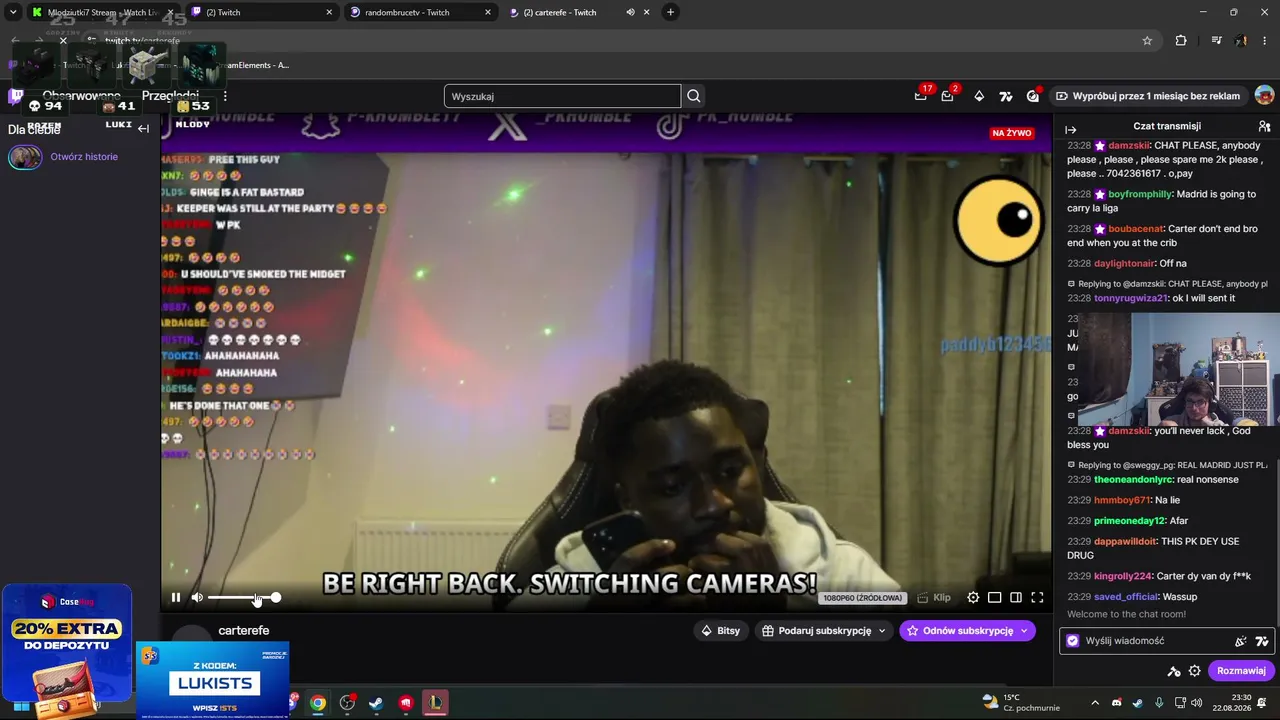The image size is (1280, 720).
Task: Enter fullscreen video mode
Action: [x=1037, y=598]
